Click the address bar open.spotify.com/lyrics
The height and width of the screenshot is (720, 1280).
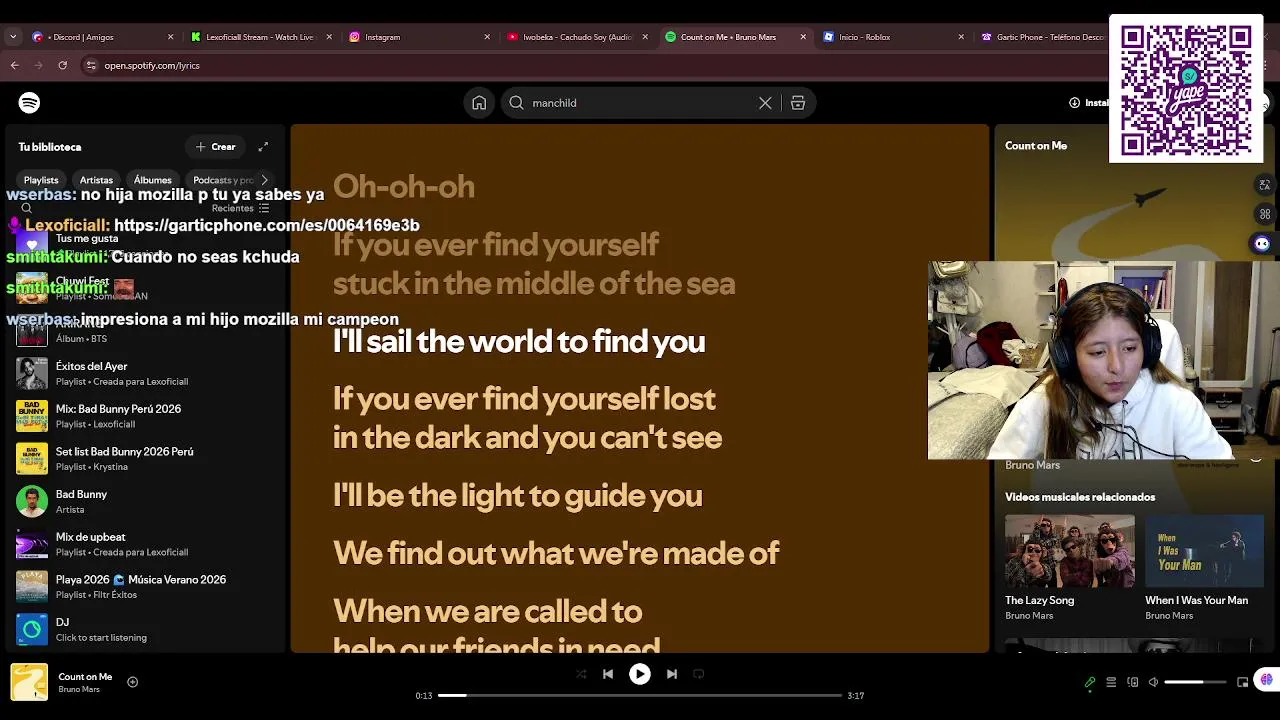(152, 65)
